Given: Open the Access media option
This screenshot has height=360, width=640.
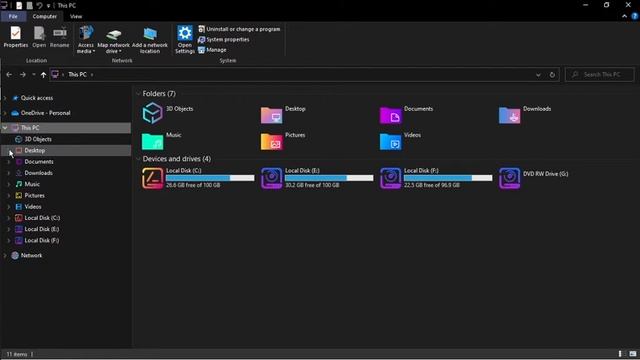Looking at the screenshot, I should (86, 39).
